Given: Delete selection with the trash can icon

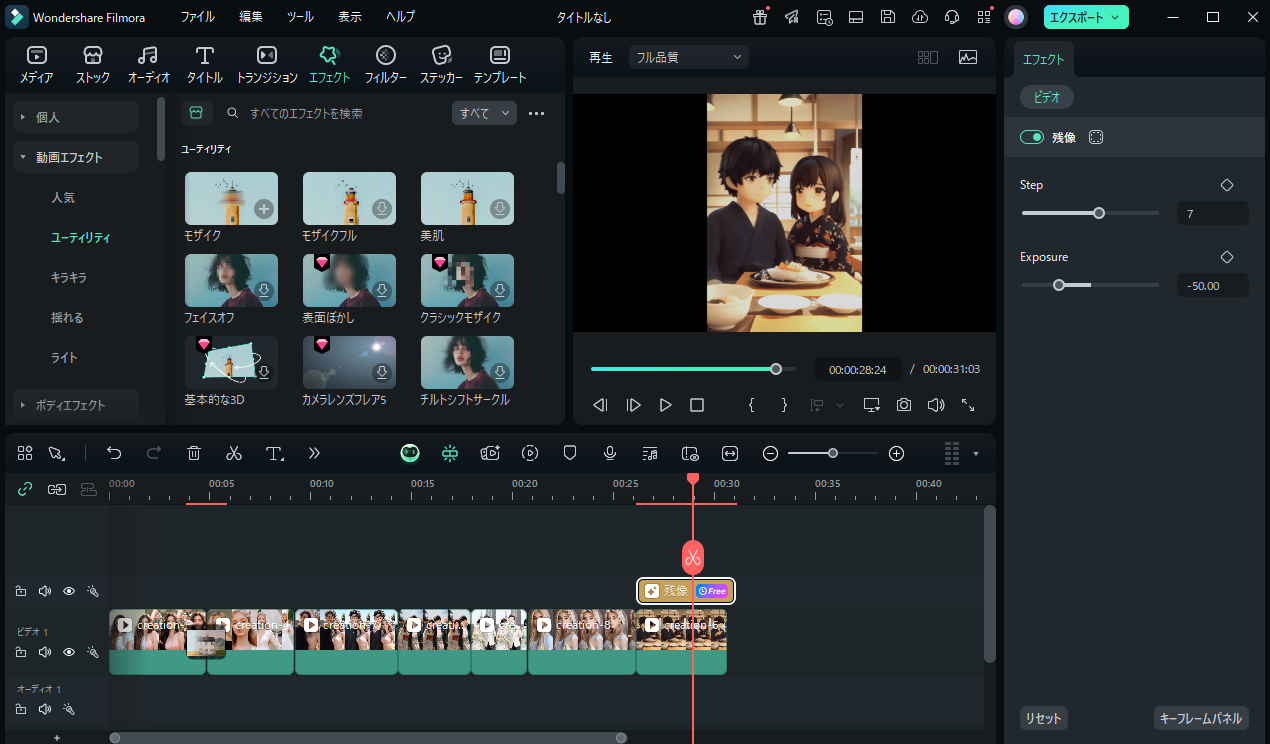Looking at the screenshot, I should click(194, 453).
